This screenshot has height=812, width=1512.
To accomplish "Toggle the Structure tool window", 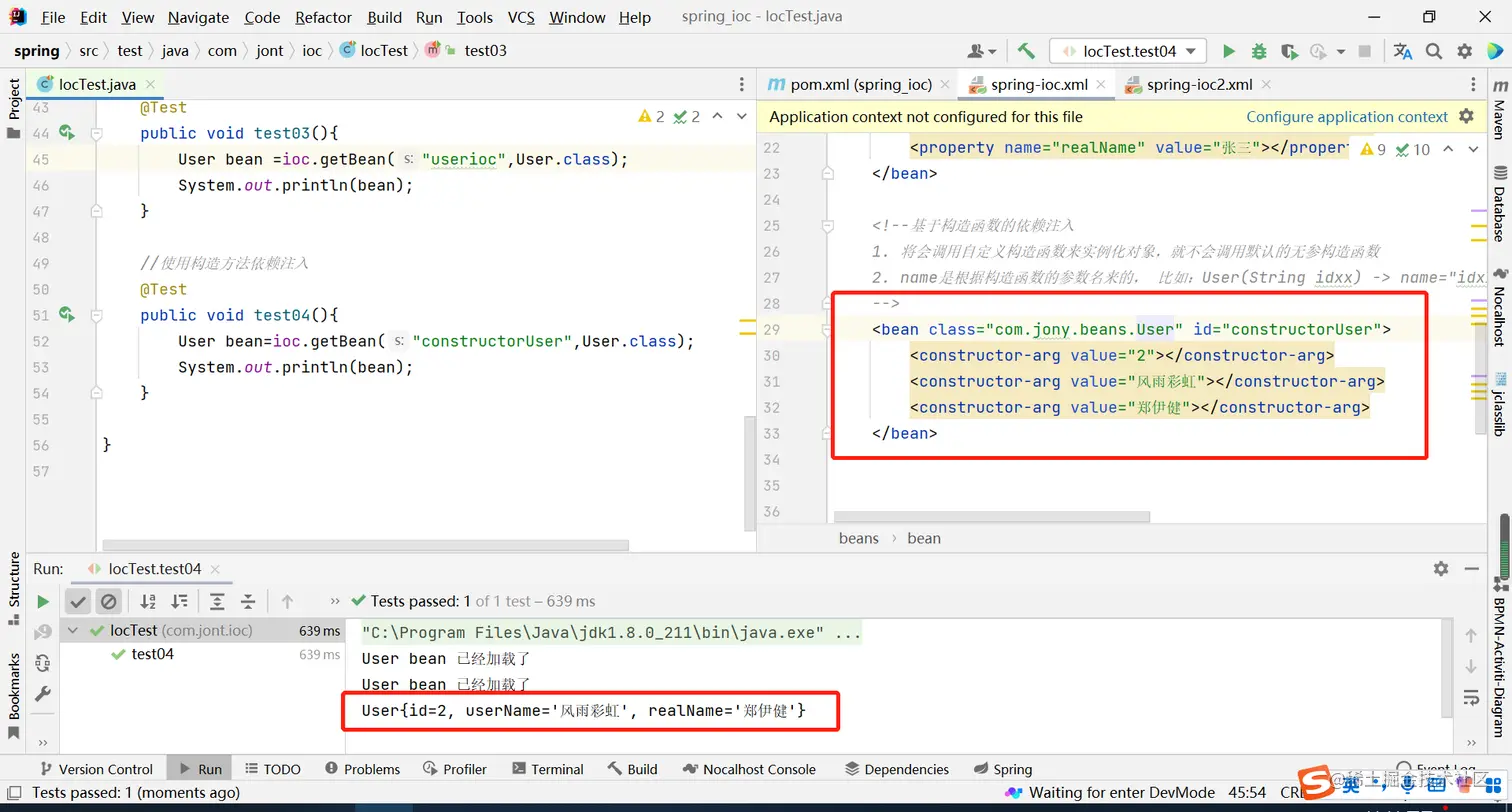I will (14, 588).
